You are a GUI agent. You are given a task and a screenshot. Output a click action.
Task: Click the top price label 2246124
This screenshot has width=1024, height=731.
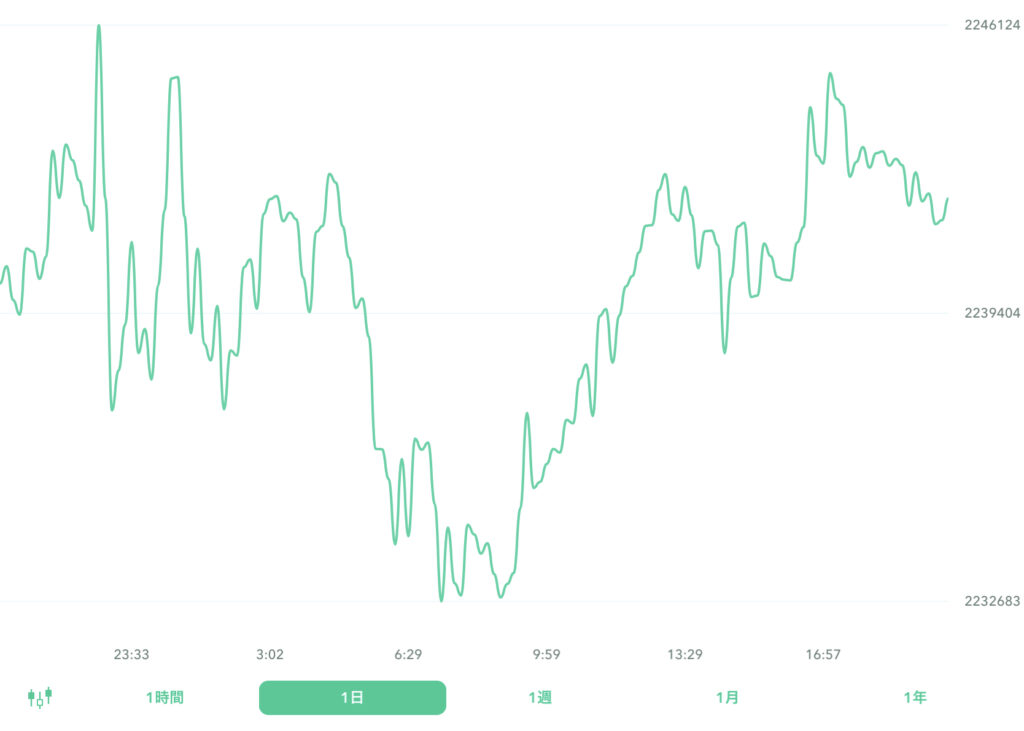click(992, 25)
